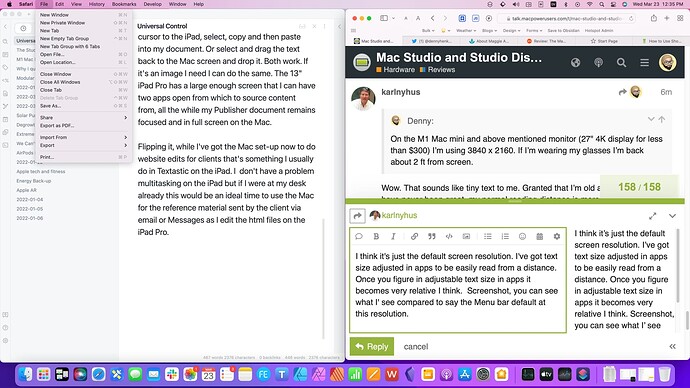Image resolution: width=690 pixels, height=388 pixels.
Task: Open App Store from the Dock
Action: point(465,374)
